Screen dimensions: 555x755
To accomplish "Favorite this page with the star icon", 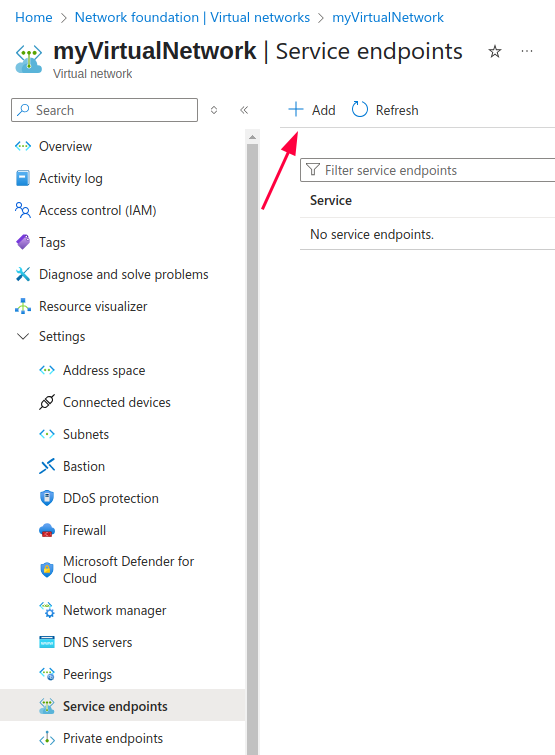I will pyautogui.click(x=495, y=52).
